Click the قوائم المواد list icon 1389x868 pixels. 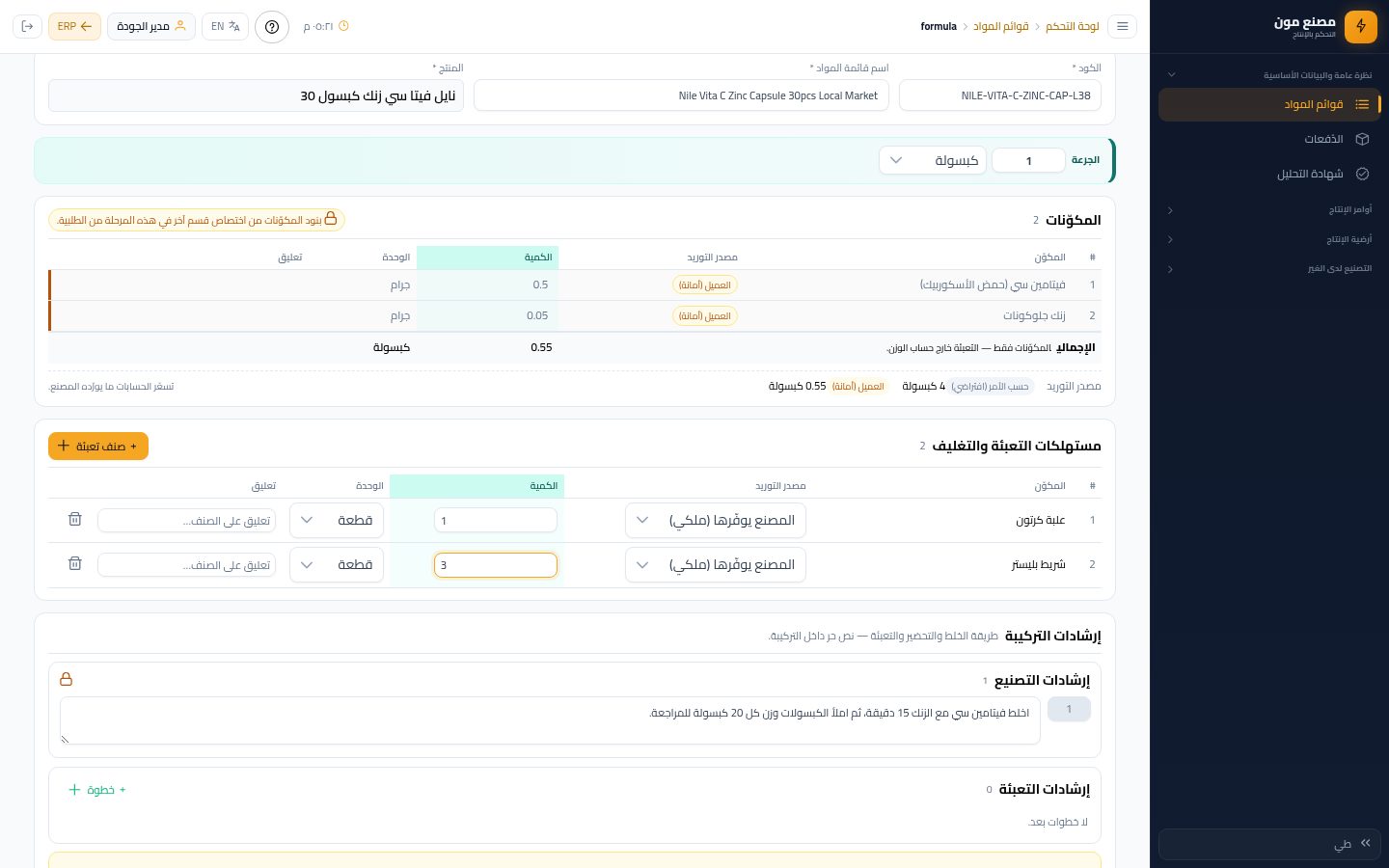pos(1362,104)
